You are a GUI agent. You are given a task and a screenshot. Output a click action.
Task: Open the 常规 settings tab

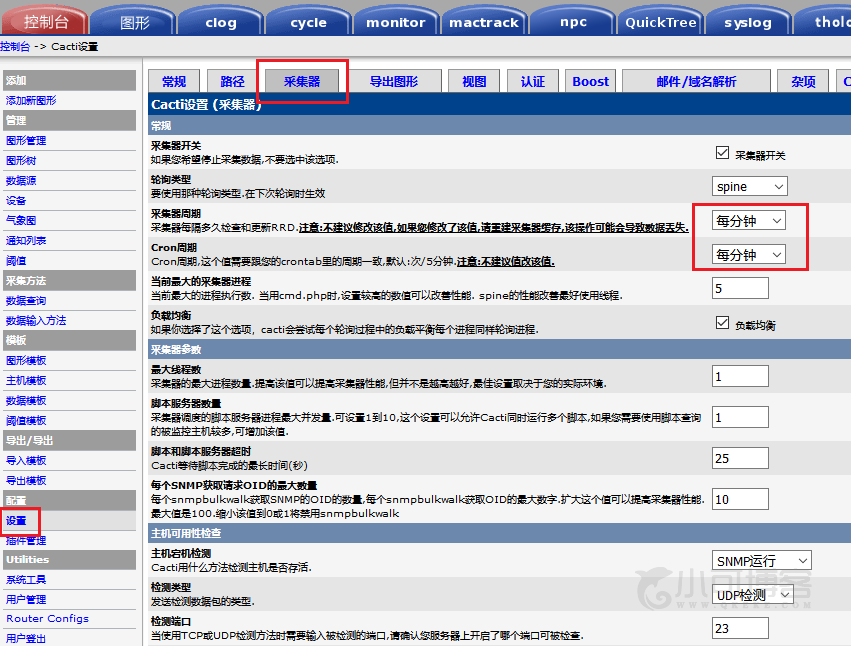tap(174, 81)
